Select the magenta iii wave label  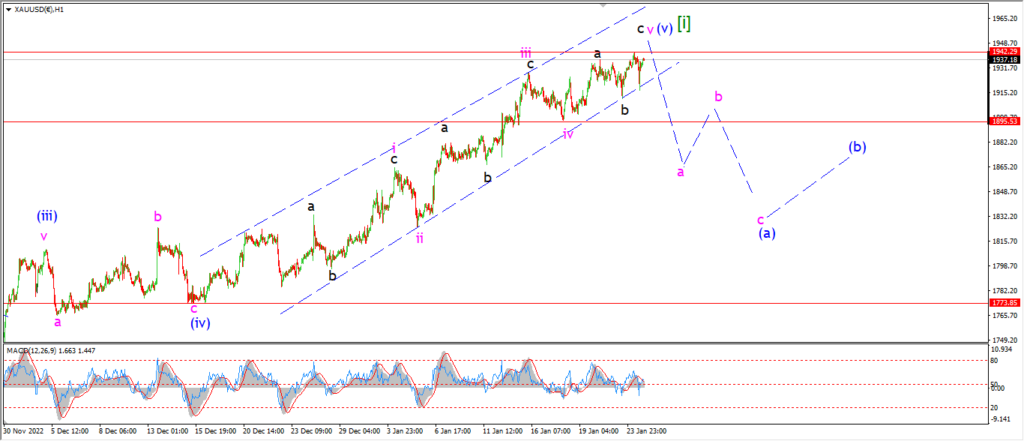point(526,52)
